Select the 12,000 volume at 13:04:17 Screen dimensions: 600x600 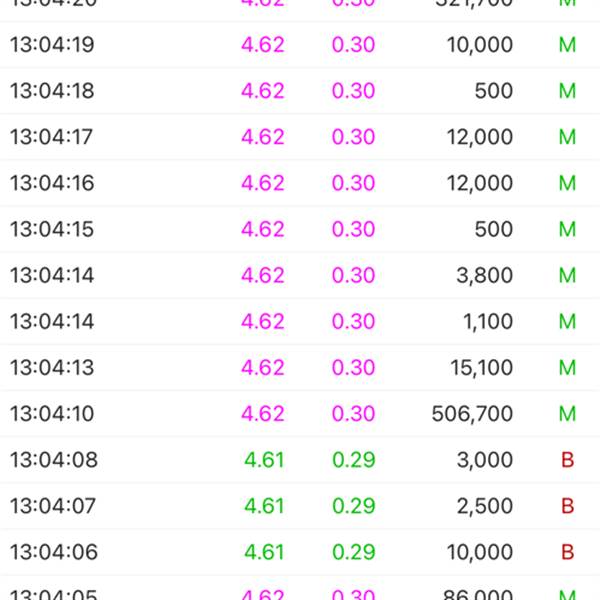[480, 137]
